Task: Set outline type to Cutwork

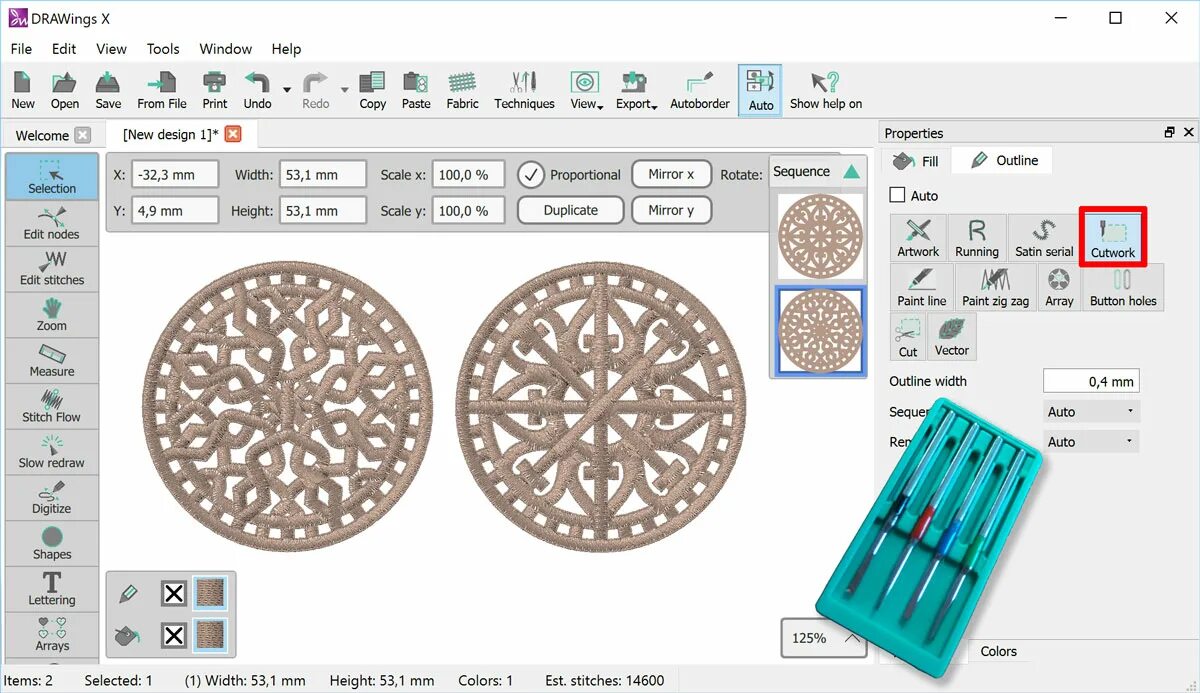Action: click(1113, 239)
